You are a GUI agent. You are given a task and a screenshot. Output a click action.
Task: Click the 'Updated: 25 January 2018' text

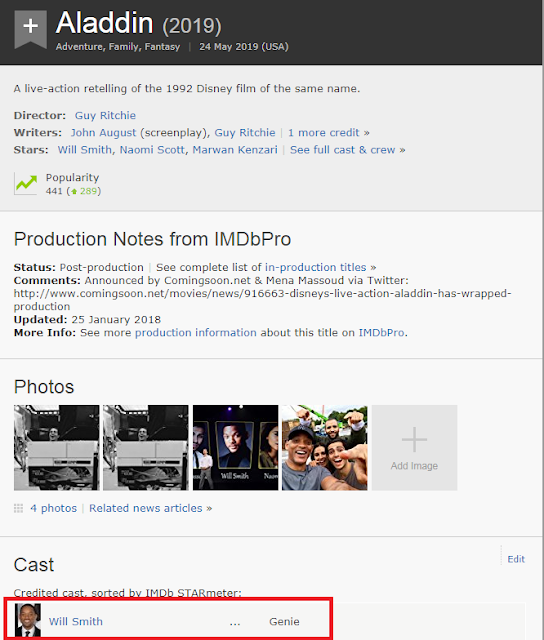pyautogui.click(x=87, y=320)
